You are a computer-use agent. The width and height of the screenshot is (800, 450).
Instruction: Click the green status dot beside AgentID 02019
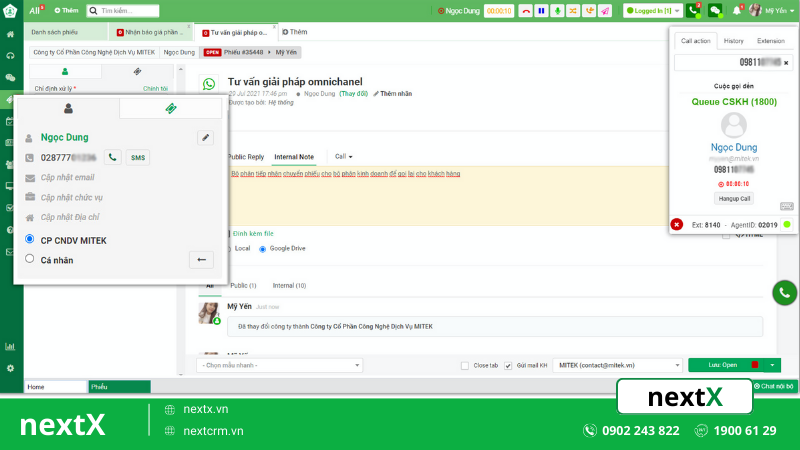tap(787, 224)
